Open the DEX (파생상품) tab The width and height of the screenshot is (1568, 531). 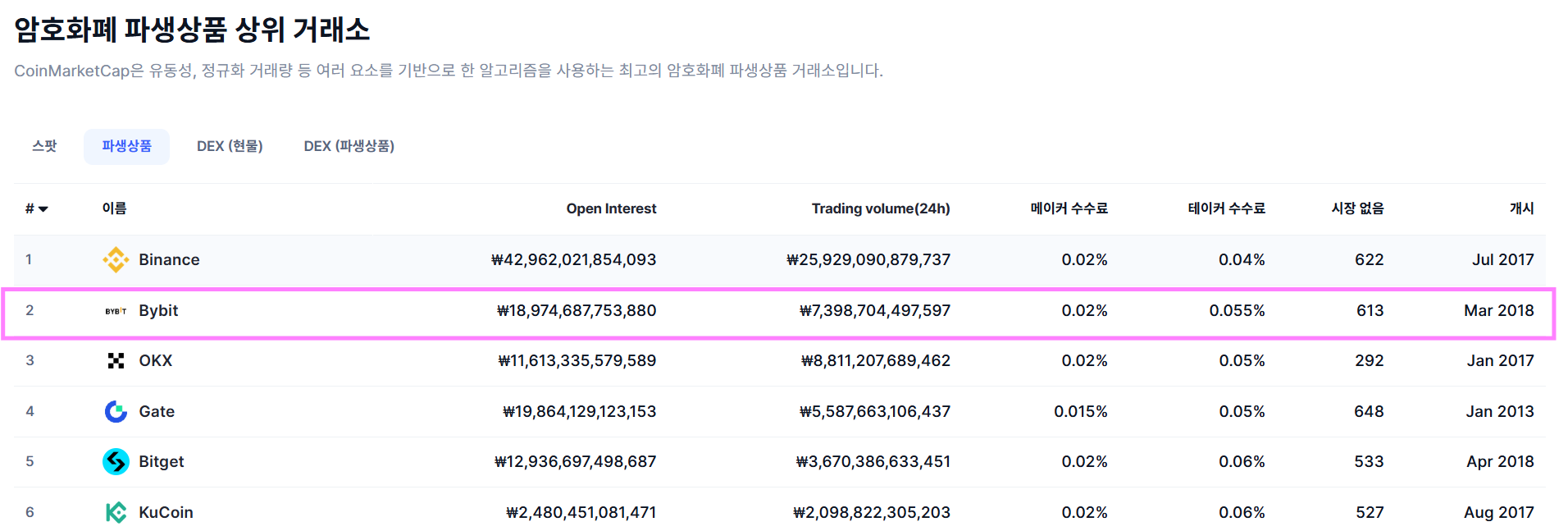point(349,146)
